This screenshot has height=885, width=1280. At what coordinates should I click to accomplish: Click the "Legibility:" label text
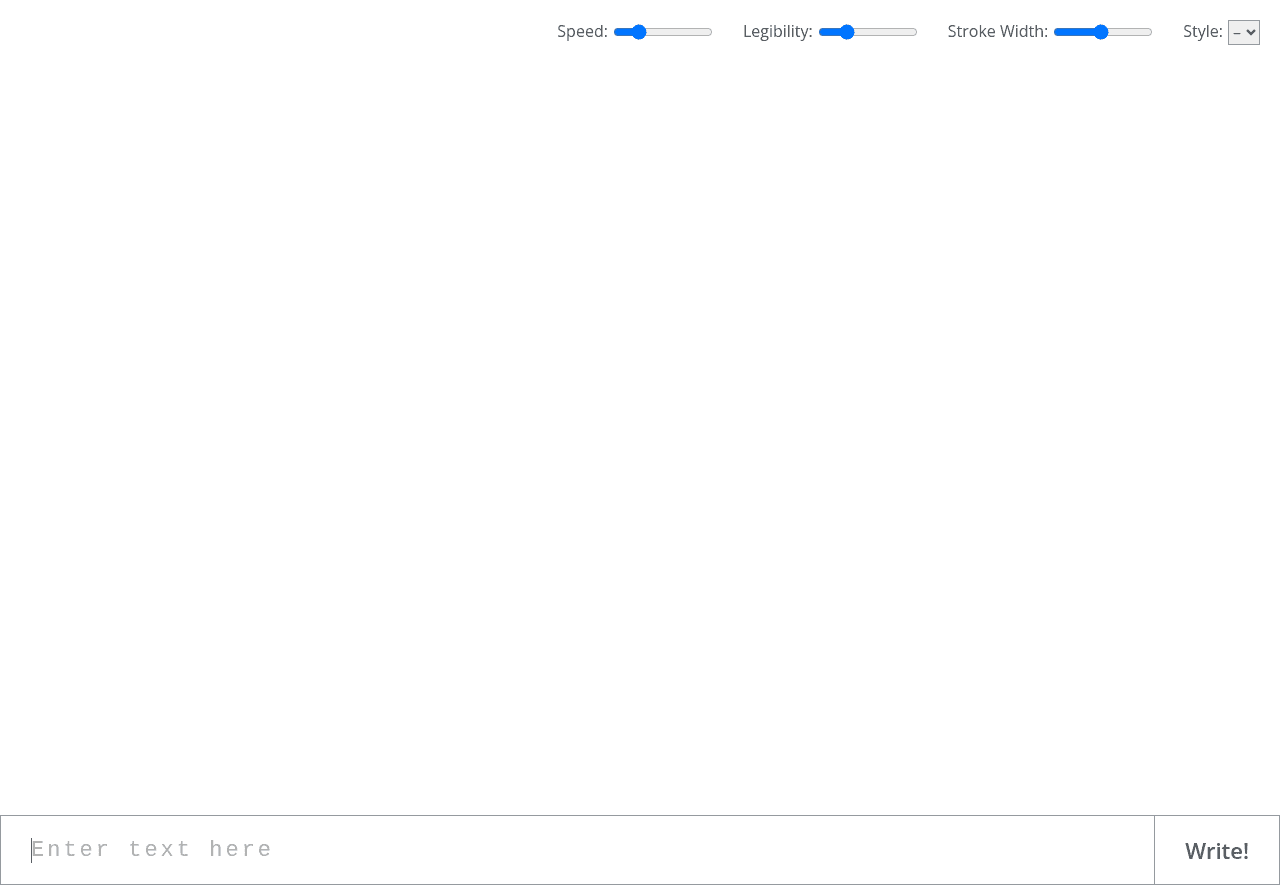pos(777,32)
